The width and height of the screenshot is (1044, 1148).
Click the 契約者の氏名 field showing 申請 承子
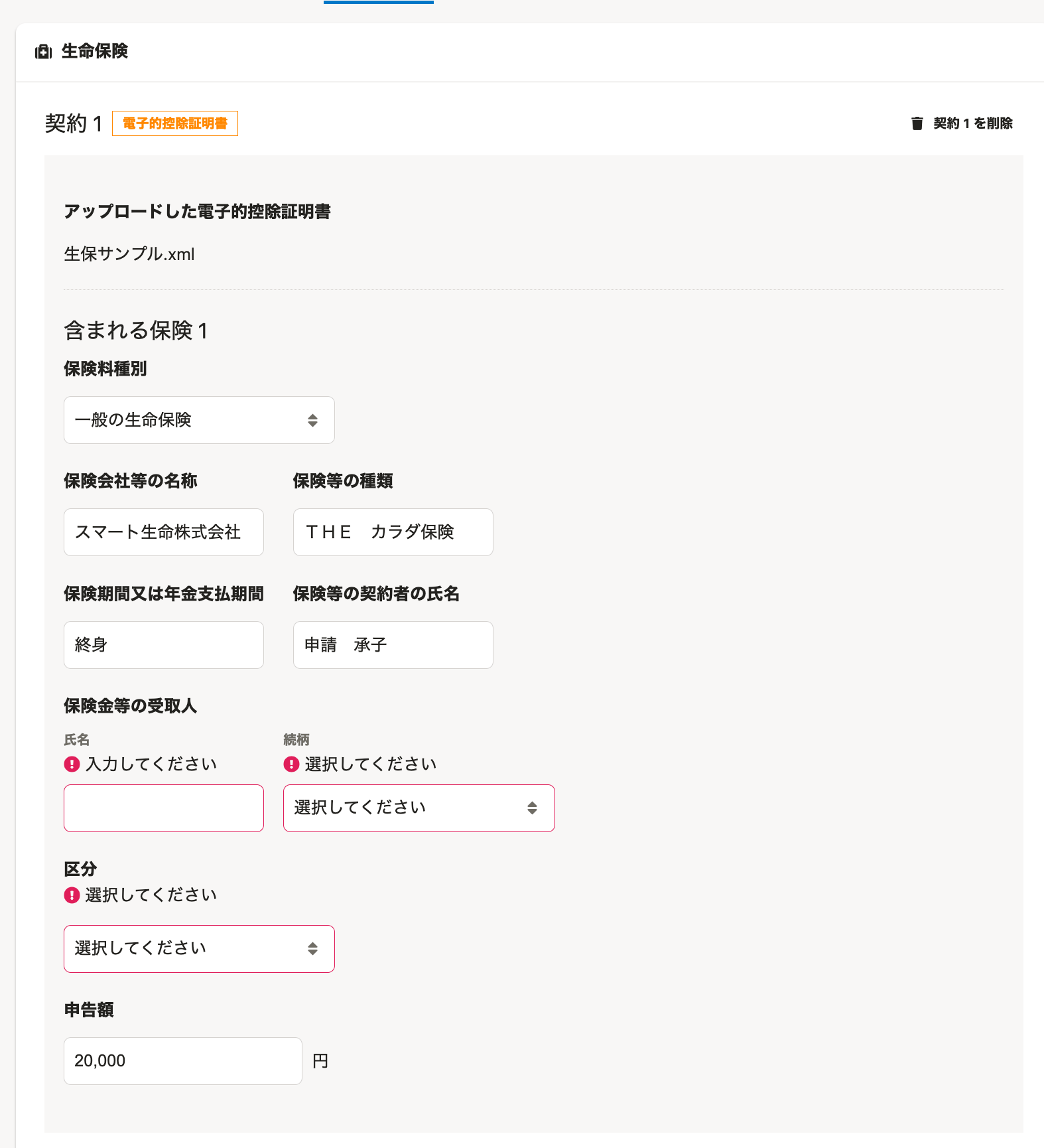[x=393, y=644]
